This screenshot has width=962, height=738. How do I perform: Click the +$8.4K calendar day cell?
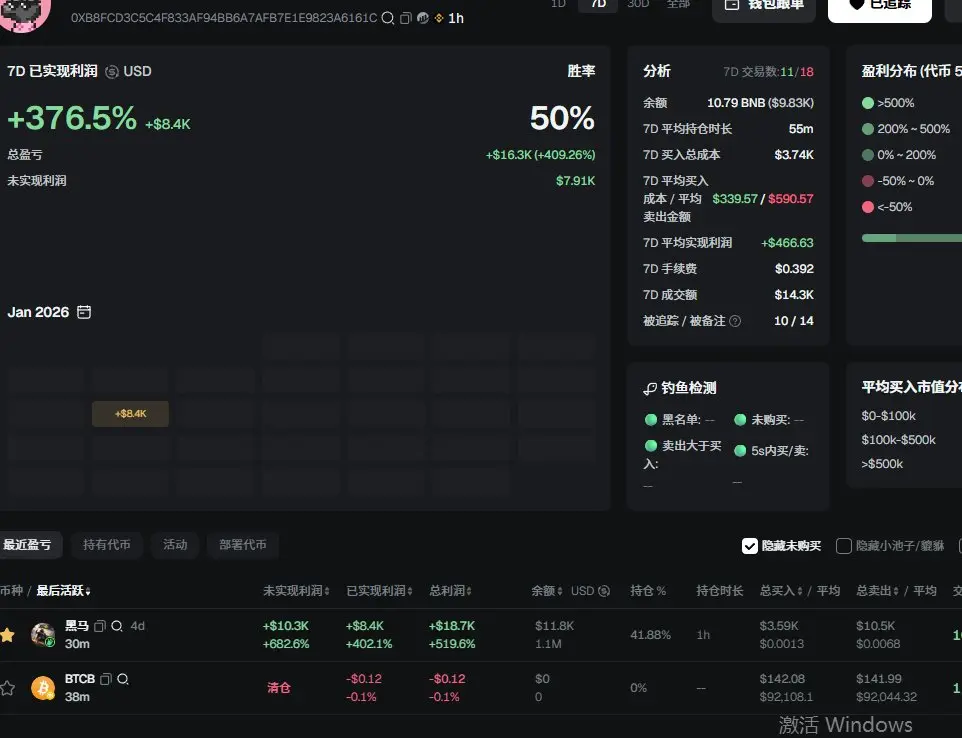(x=130, y=414)
